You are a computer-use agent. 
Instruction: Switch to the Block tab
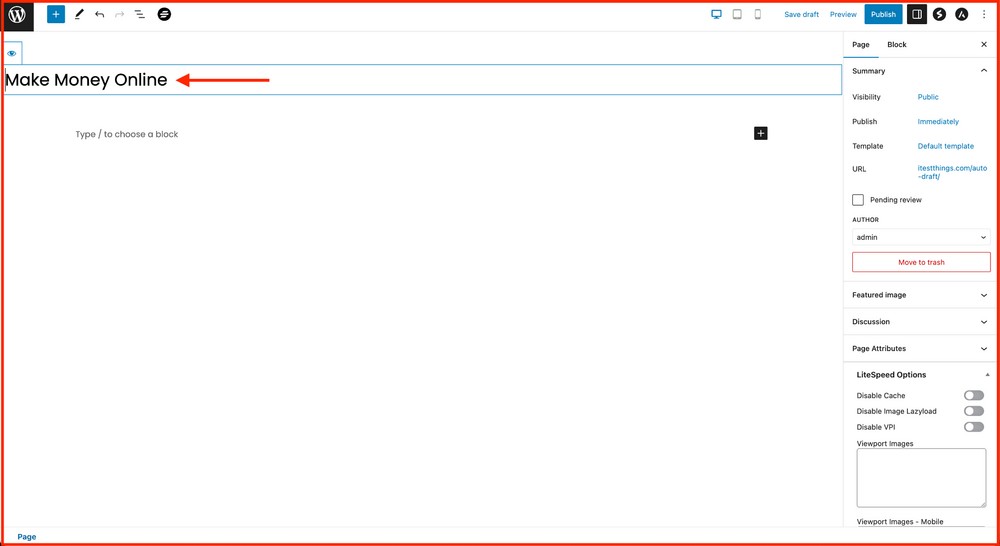(897, 45)
